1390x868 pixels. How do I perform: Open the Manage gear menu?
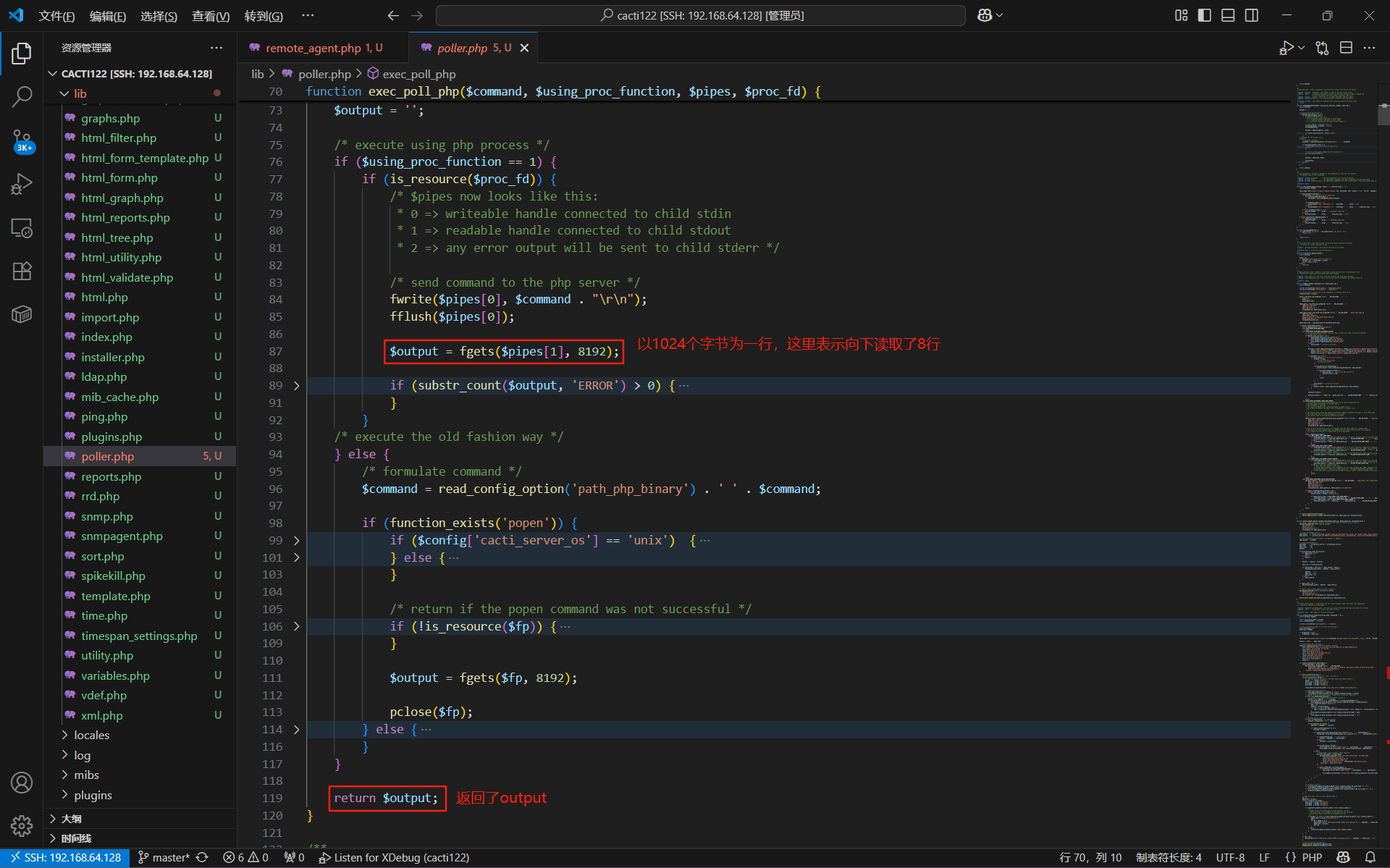click(22, 826)
